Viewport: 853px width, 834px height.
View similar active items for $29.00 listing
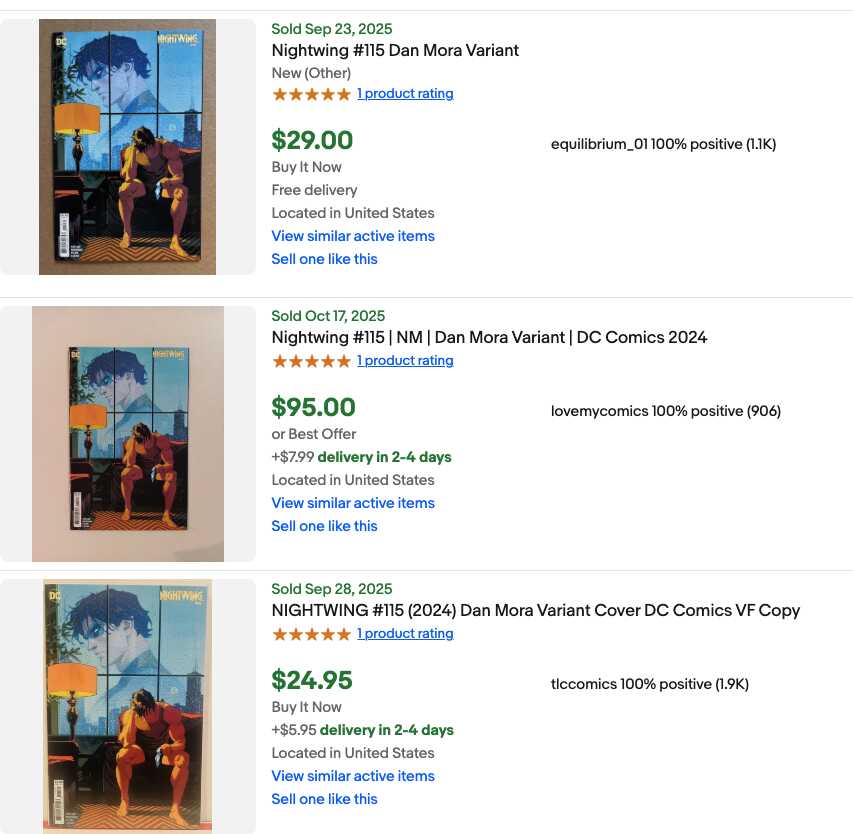coord(353,236)
